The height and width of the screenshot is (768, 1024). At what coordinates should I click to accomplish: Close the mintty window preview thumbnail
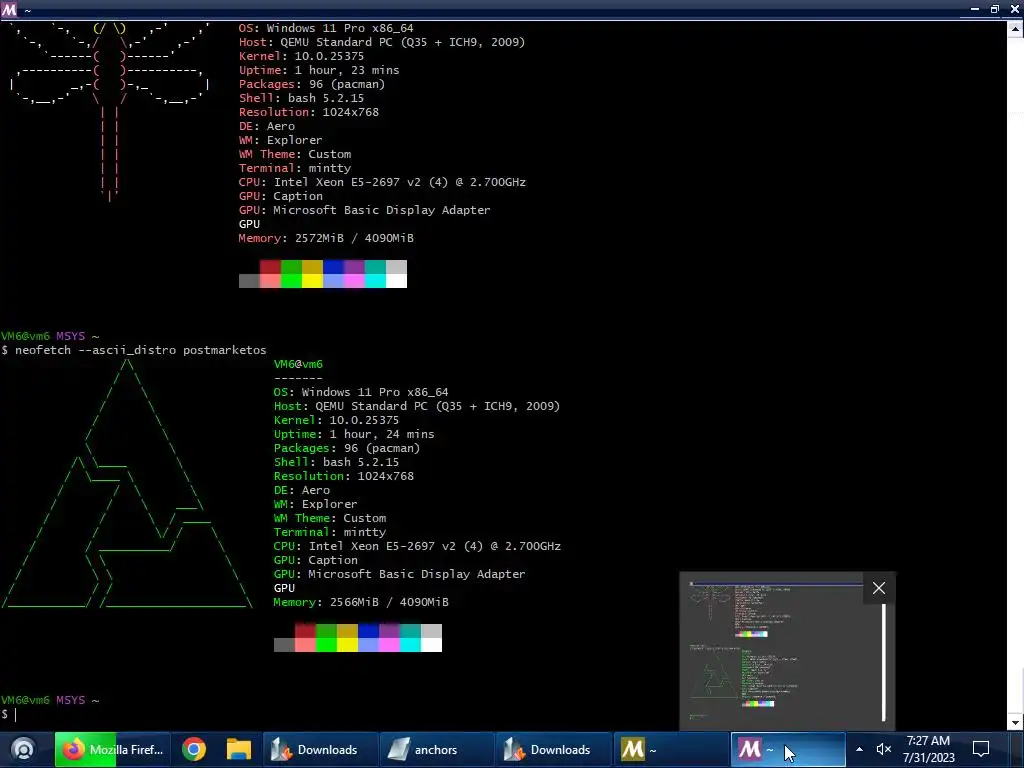[x=879, y=588]
